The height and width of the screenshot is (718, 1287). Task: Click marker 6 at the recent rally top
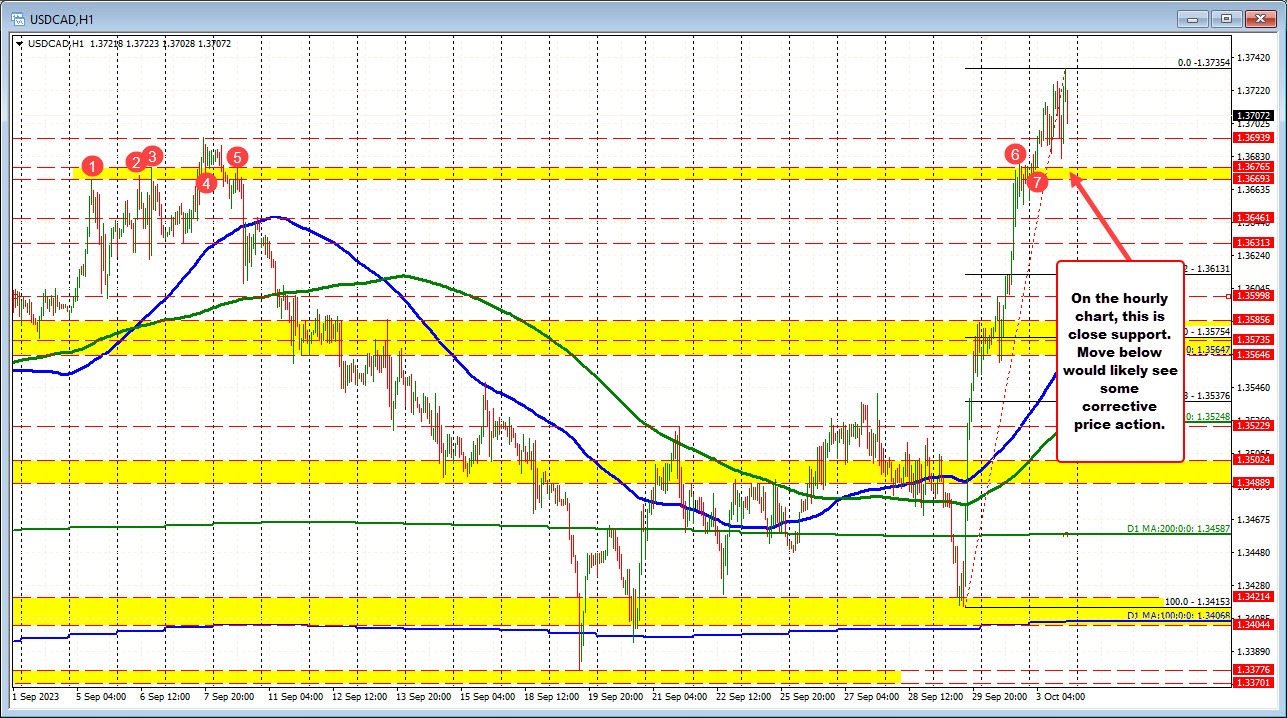[x=1016, y=154]
